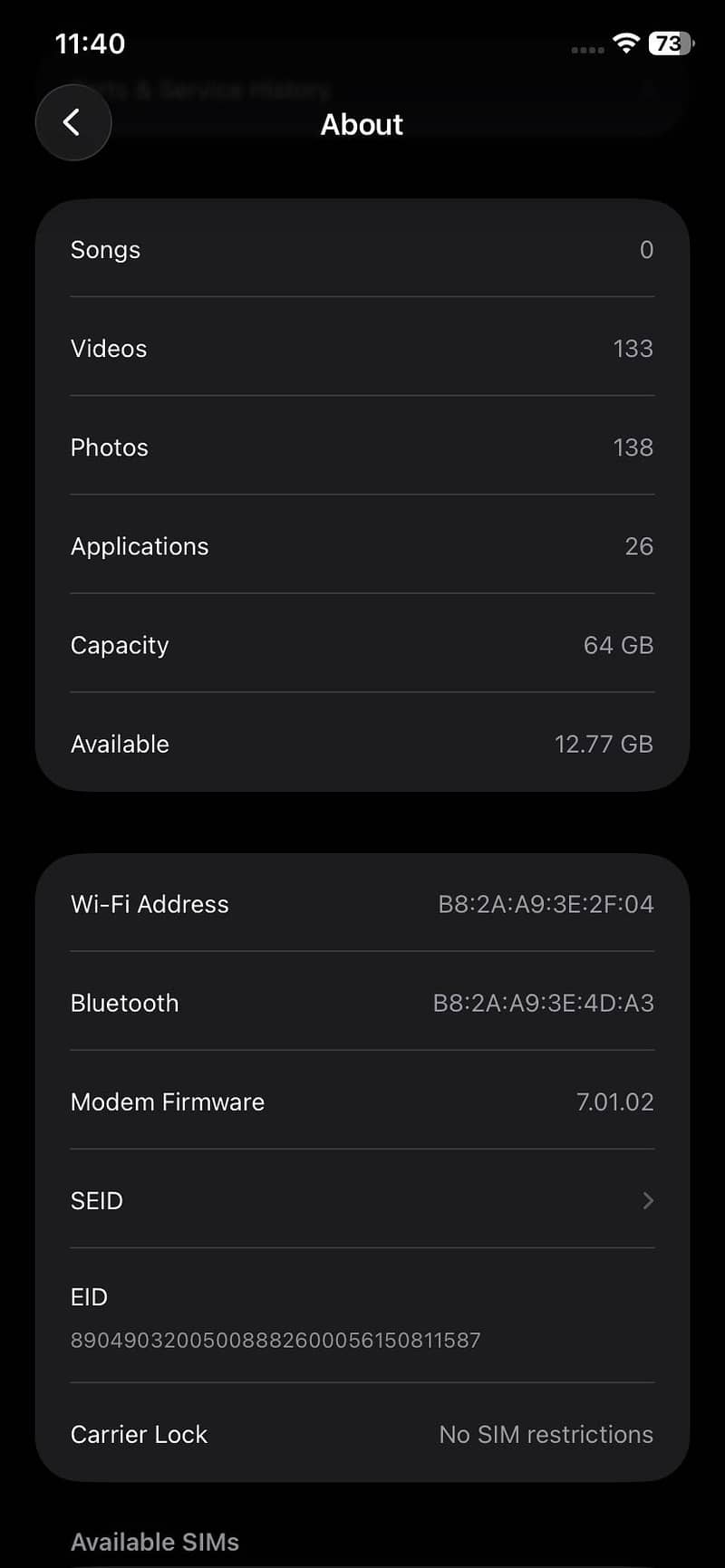
Task: Select the Modem Firmware row
Action: pyautogui.click(x=362, y=1101)
